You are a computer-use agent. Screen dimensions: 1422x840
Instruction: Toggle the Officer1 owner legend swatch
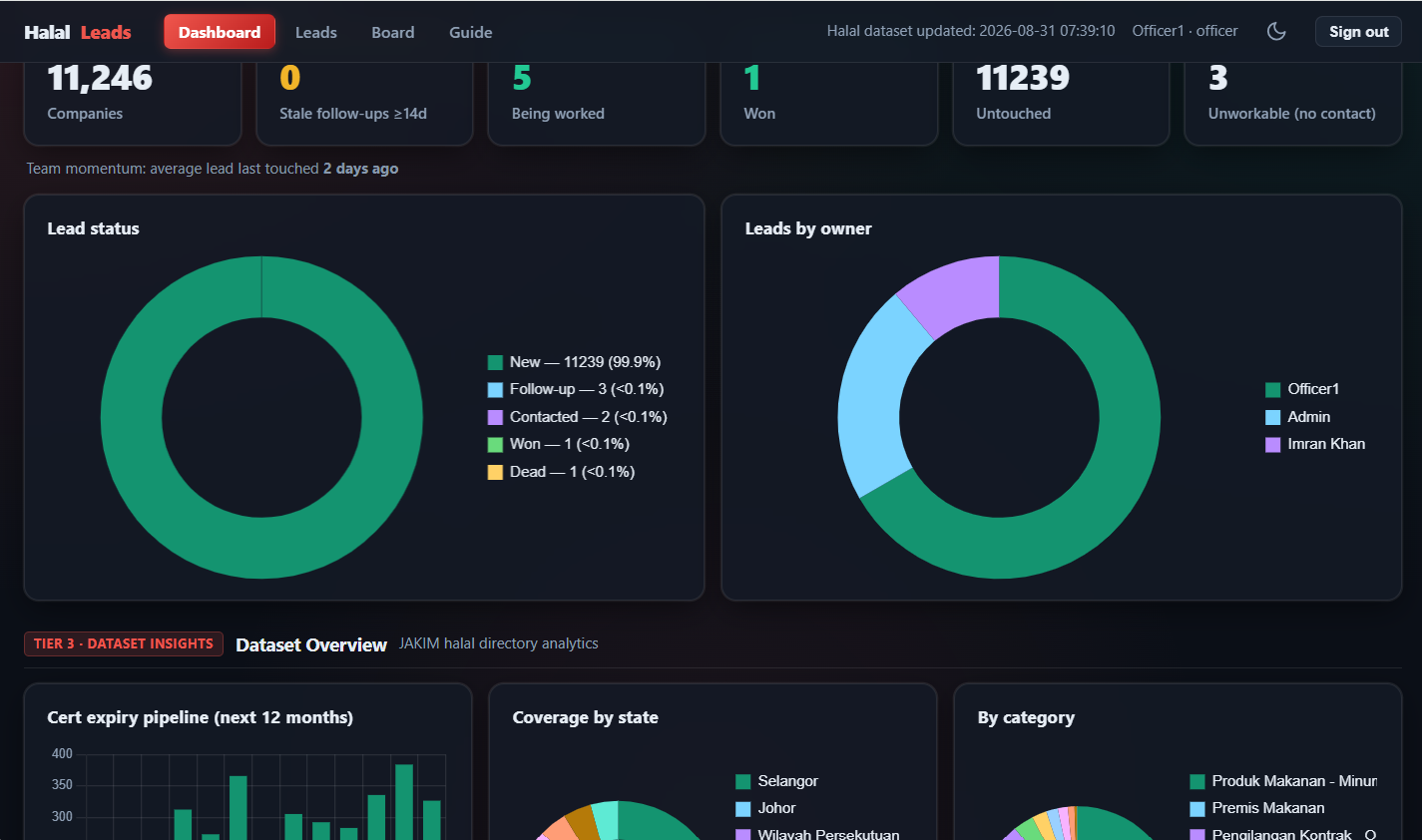[x=1273, y=390]
